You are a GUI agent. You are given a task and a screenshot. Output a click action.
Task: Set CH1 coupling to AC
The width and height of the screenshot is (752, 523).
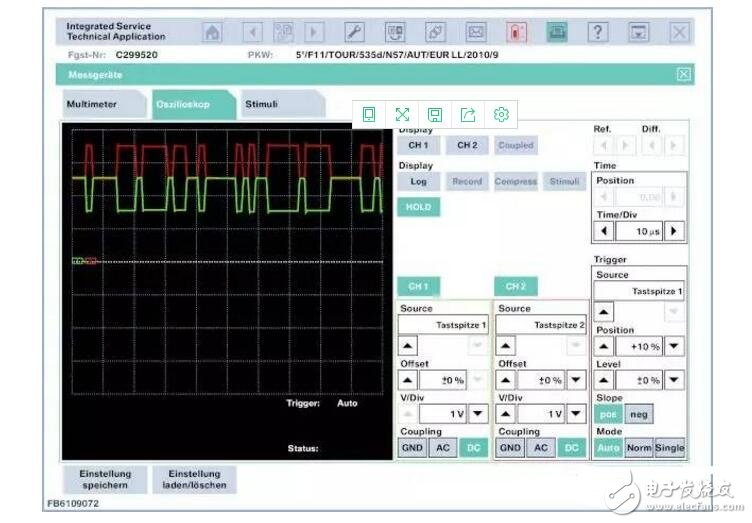[442, 448]
